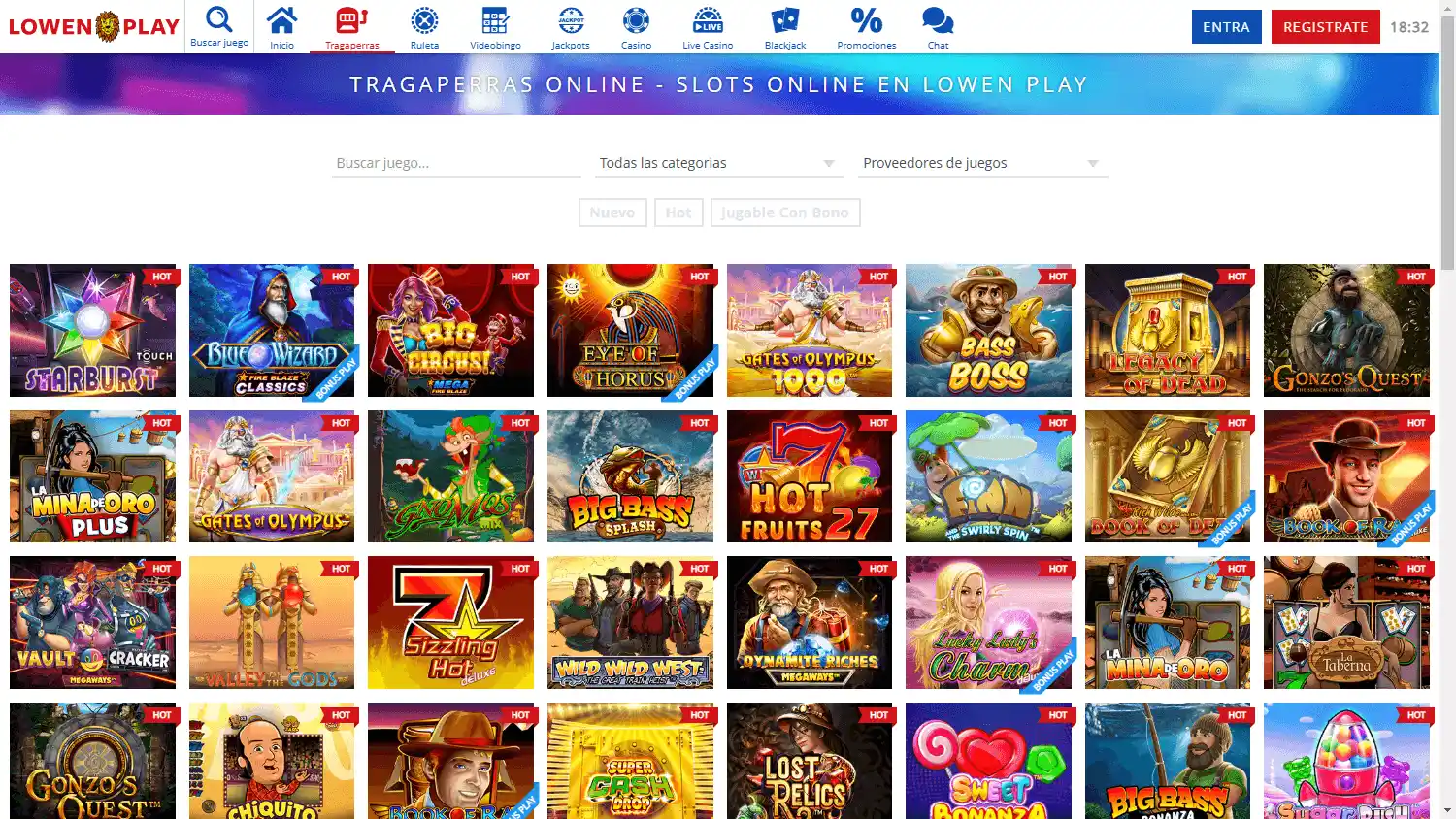The image size is (1456, 819).
Task: Open the Wild Wild West game
Action: (x=630, y=623)
